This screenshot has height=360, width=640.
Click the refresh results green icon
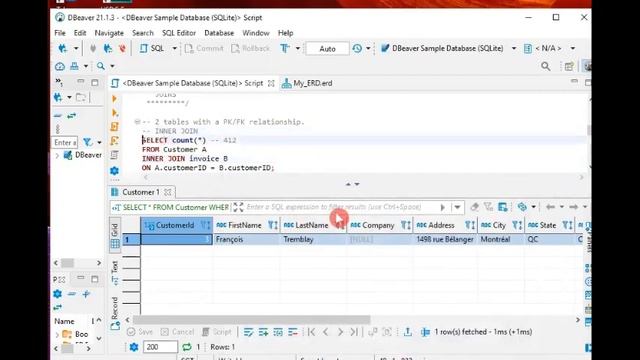(187, 347)
